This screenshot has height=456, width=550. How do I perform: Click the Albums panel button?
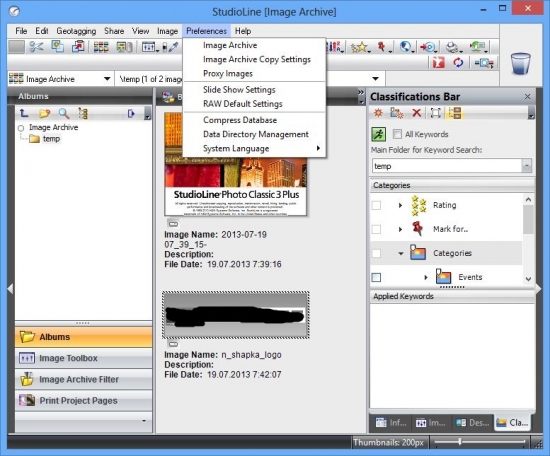pyautogui.click(x=83, y=337)
